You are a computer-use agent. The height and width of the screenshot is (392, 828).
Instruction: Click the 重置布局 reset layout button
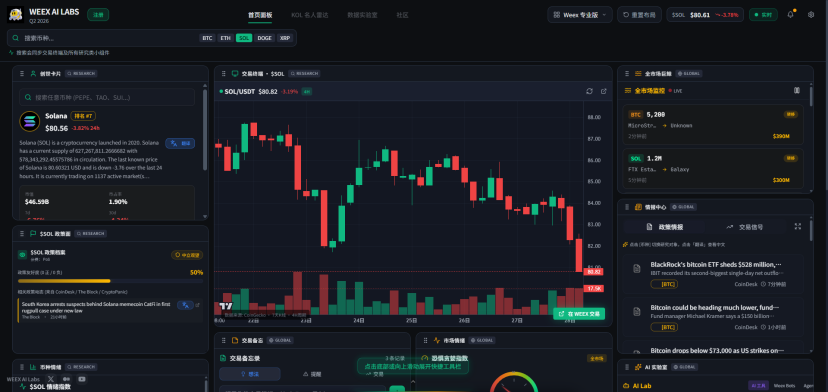pos(639,15)
